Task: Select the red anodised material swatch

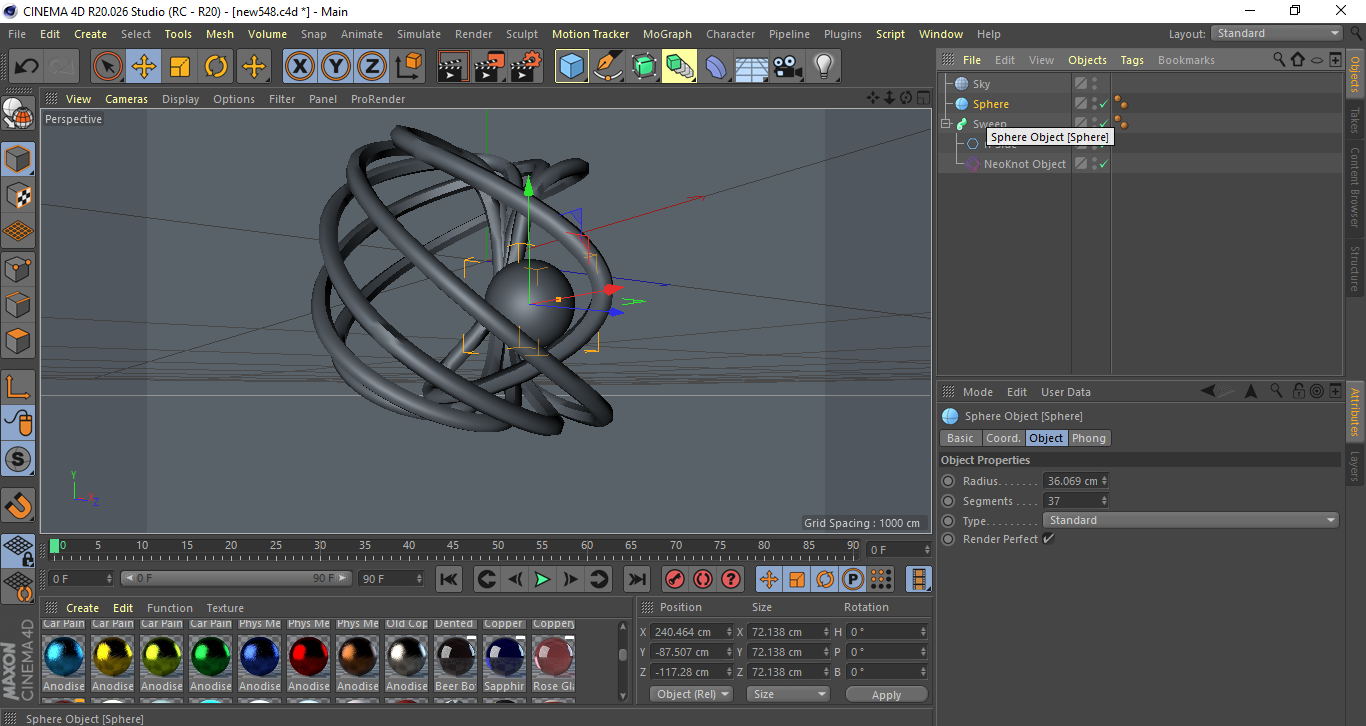Action: point(309,657)
